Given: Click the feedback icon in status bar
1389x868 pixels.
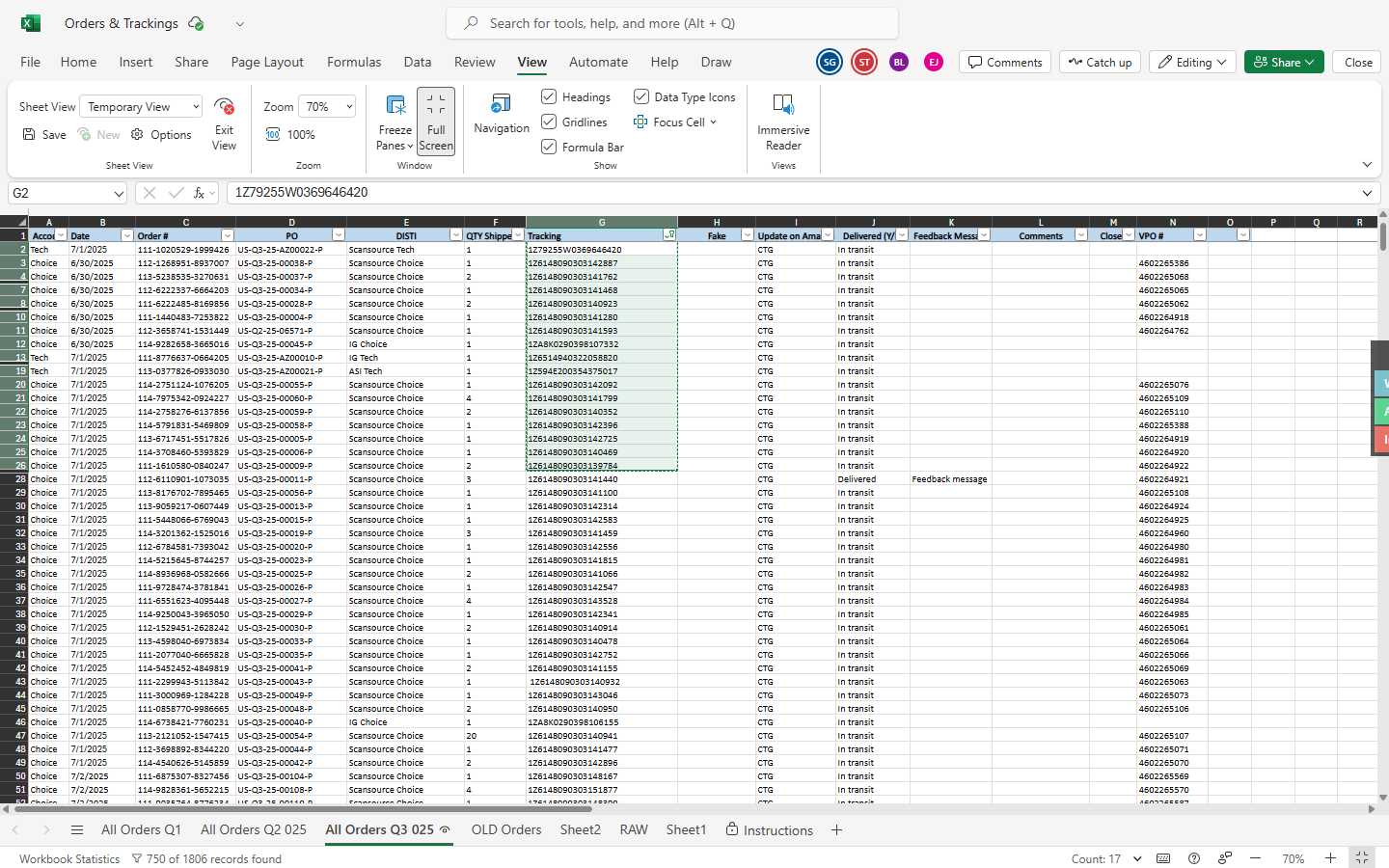Looking at the screenshot, I should click(x=1225, y=858).
